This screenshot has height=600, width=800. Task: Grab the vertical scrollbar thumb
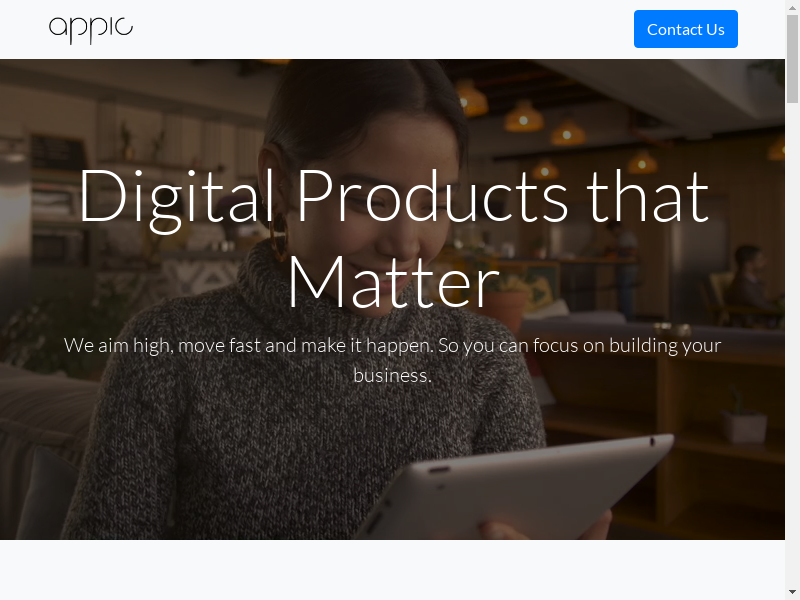[792, 60]
